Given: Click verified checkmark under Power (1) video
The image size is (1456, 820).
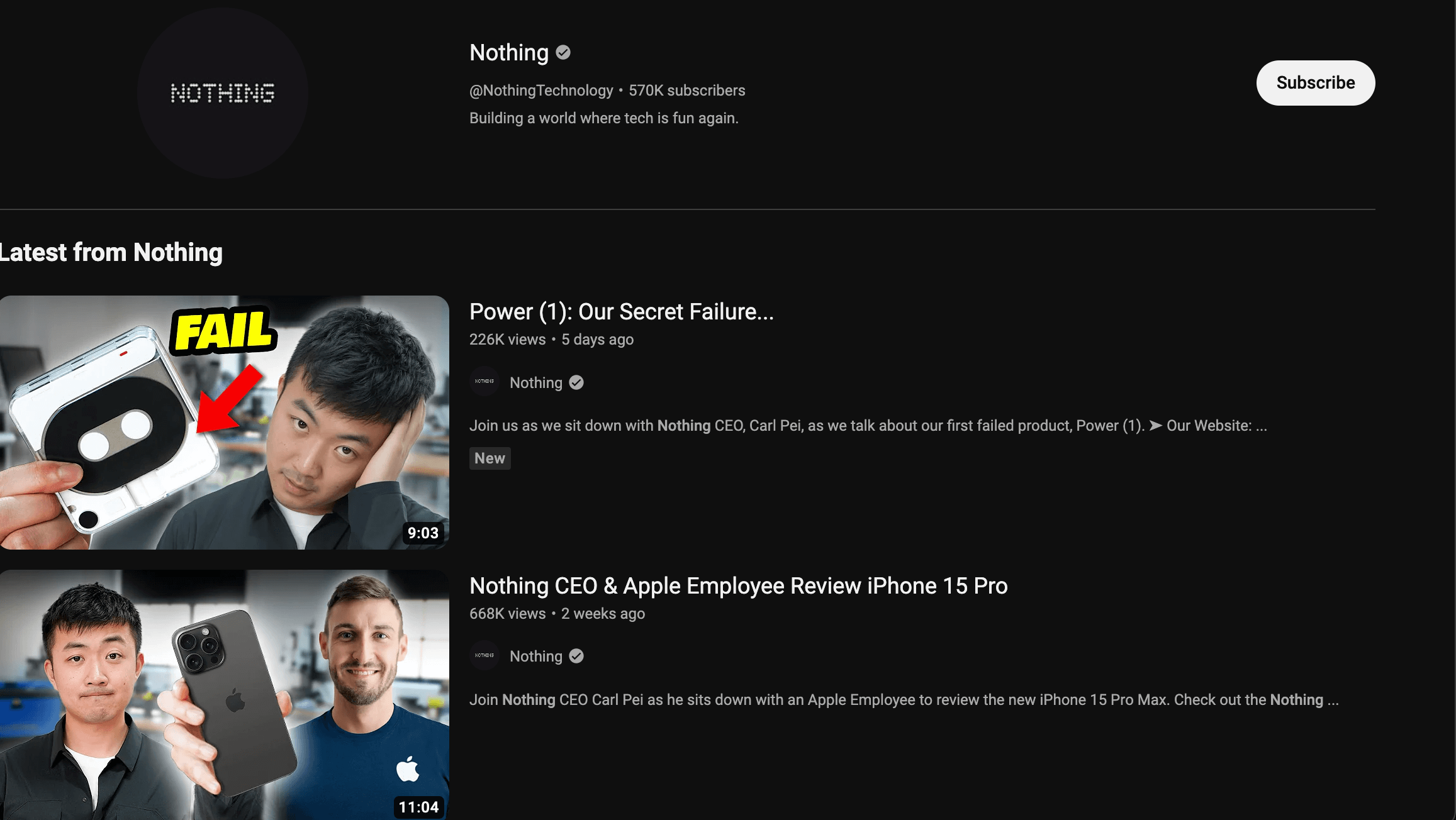Looking at the screenshot, I should (x=576, y=382).
